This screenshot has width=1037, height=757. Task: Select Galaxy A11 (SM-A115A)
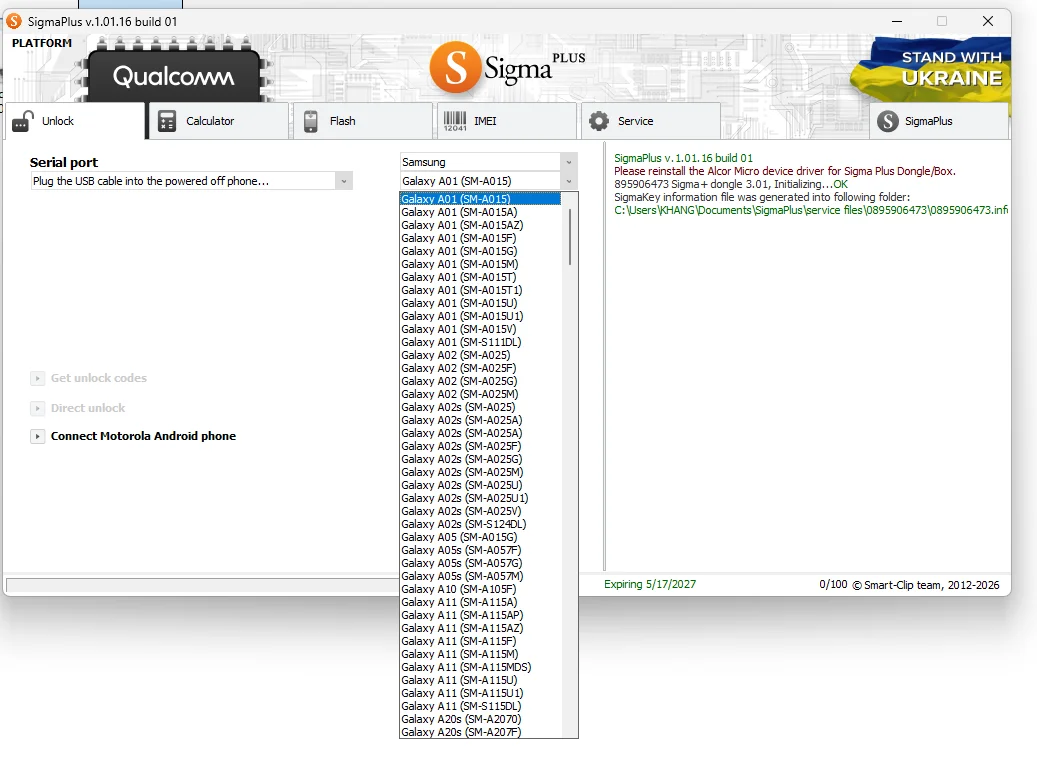[481, 602]
